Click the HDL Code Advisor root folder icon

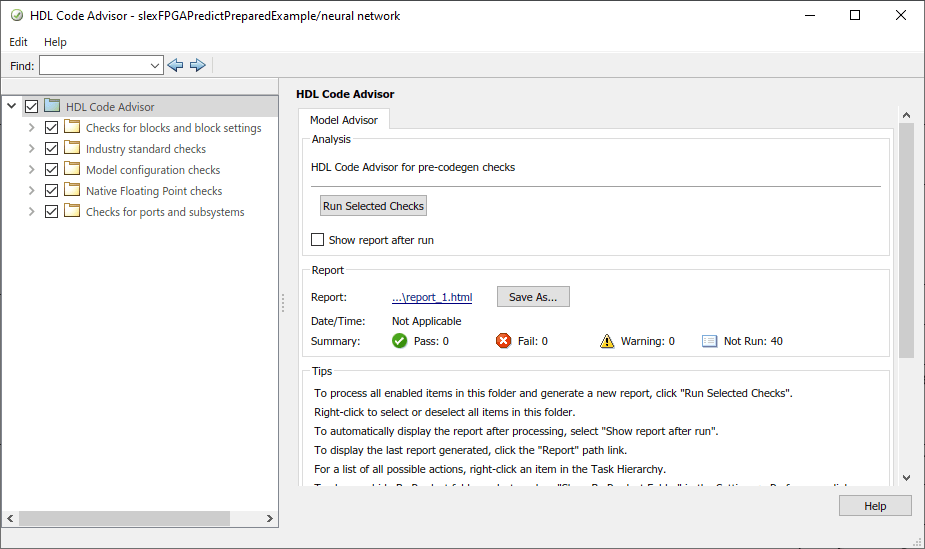52,106
